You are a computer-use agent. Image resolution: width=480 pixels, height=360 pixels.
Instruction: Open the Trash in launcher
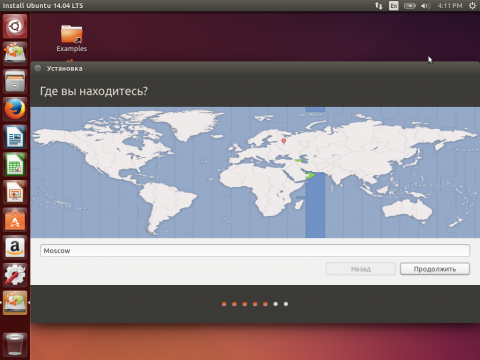15,345
